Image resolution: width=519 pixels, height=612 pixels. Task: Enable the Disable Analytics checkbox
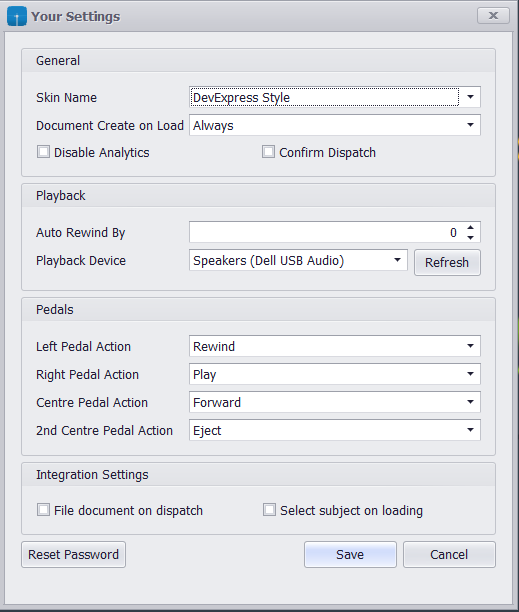43,152
